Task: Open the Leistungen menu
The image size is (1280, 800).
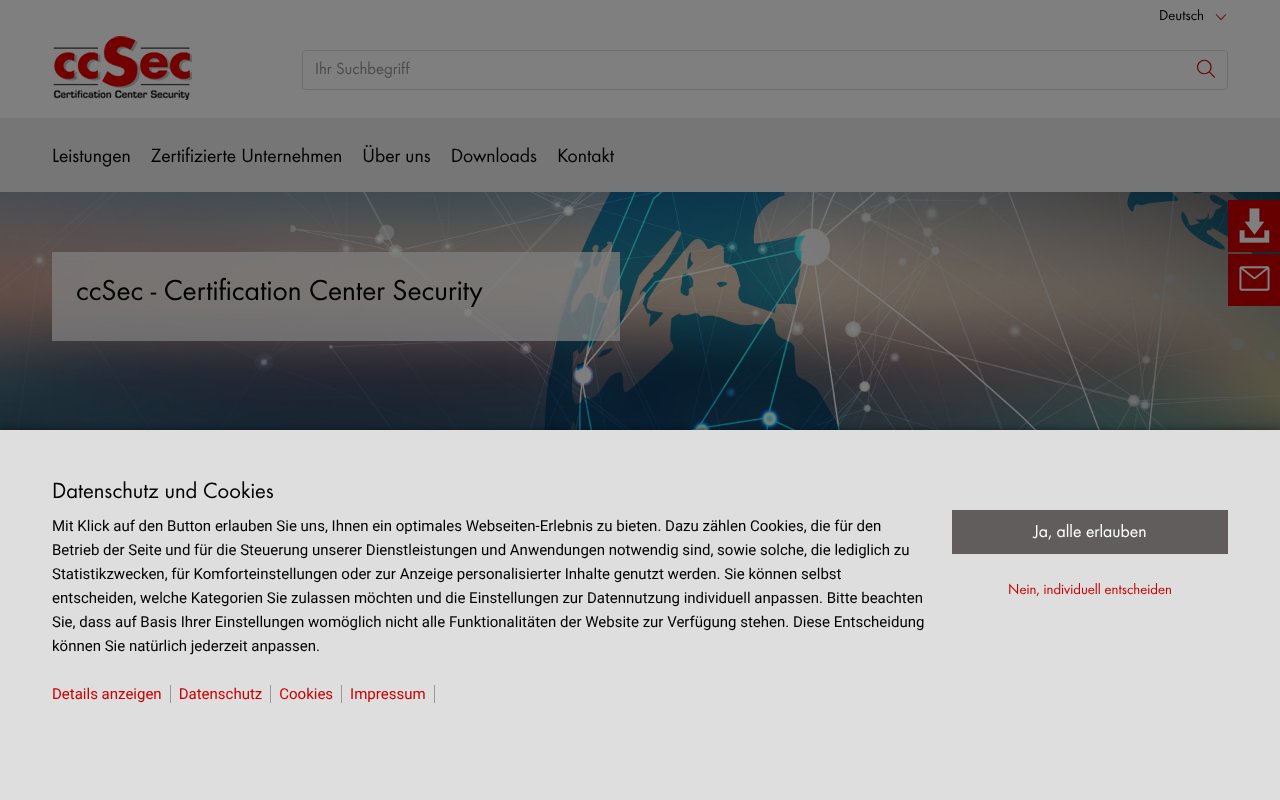Action: point(91,156)
